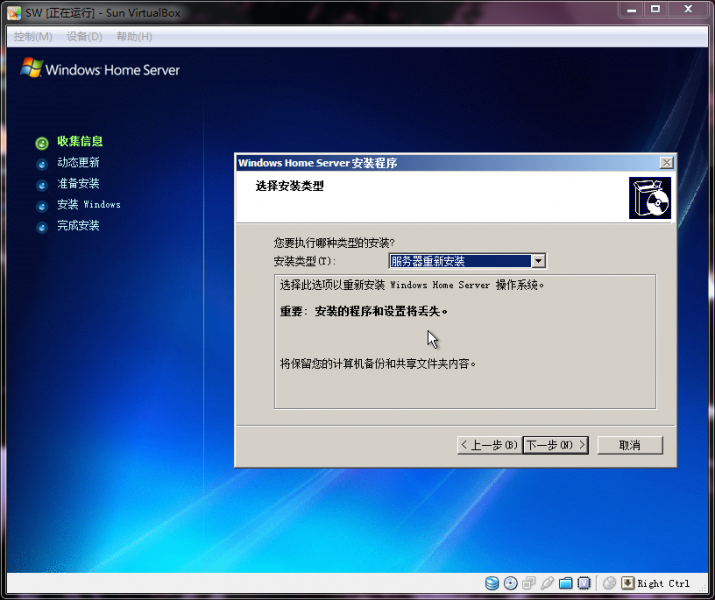Minimize the VirtualBox window
The image size is (715, 600).
[631, 10]
